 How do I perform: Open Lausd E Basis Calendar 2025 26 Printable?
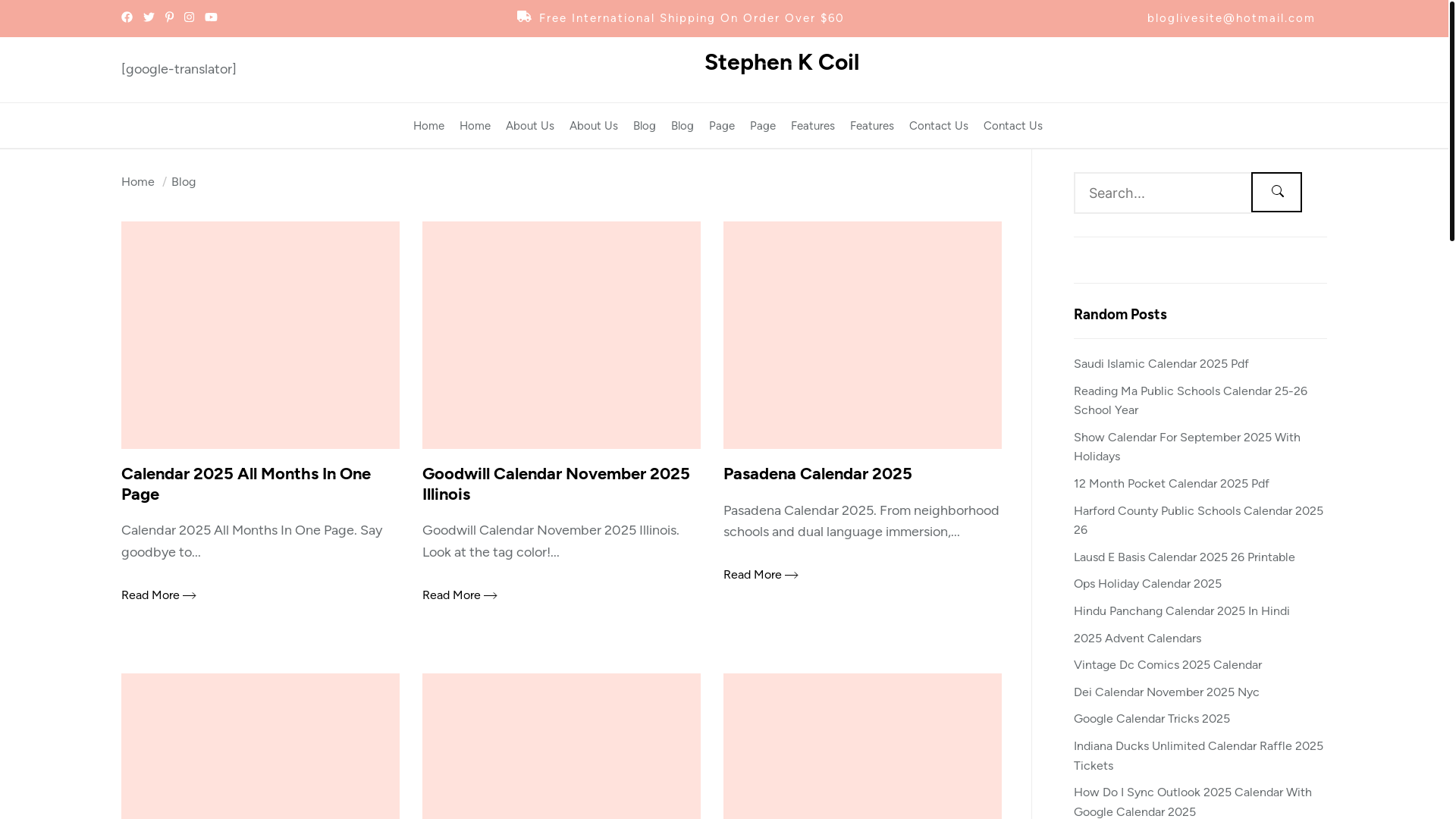[1185, 557]
